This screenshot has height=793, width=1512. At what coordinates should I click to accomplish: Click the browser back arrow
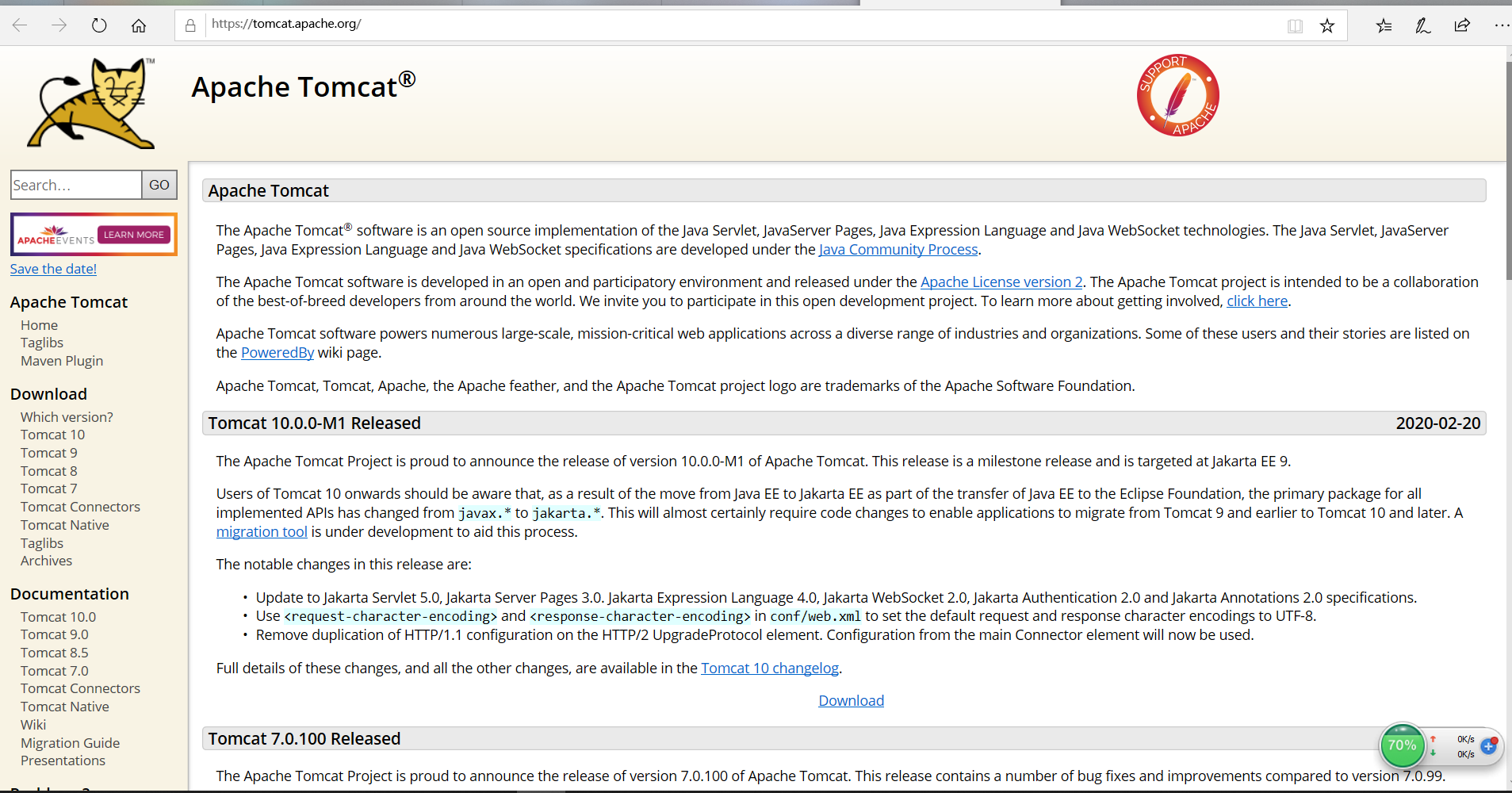coord(20,25)
